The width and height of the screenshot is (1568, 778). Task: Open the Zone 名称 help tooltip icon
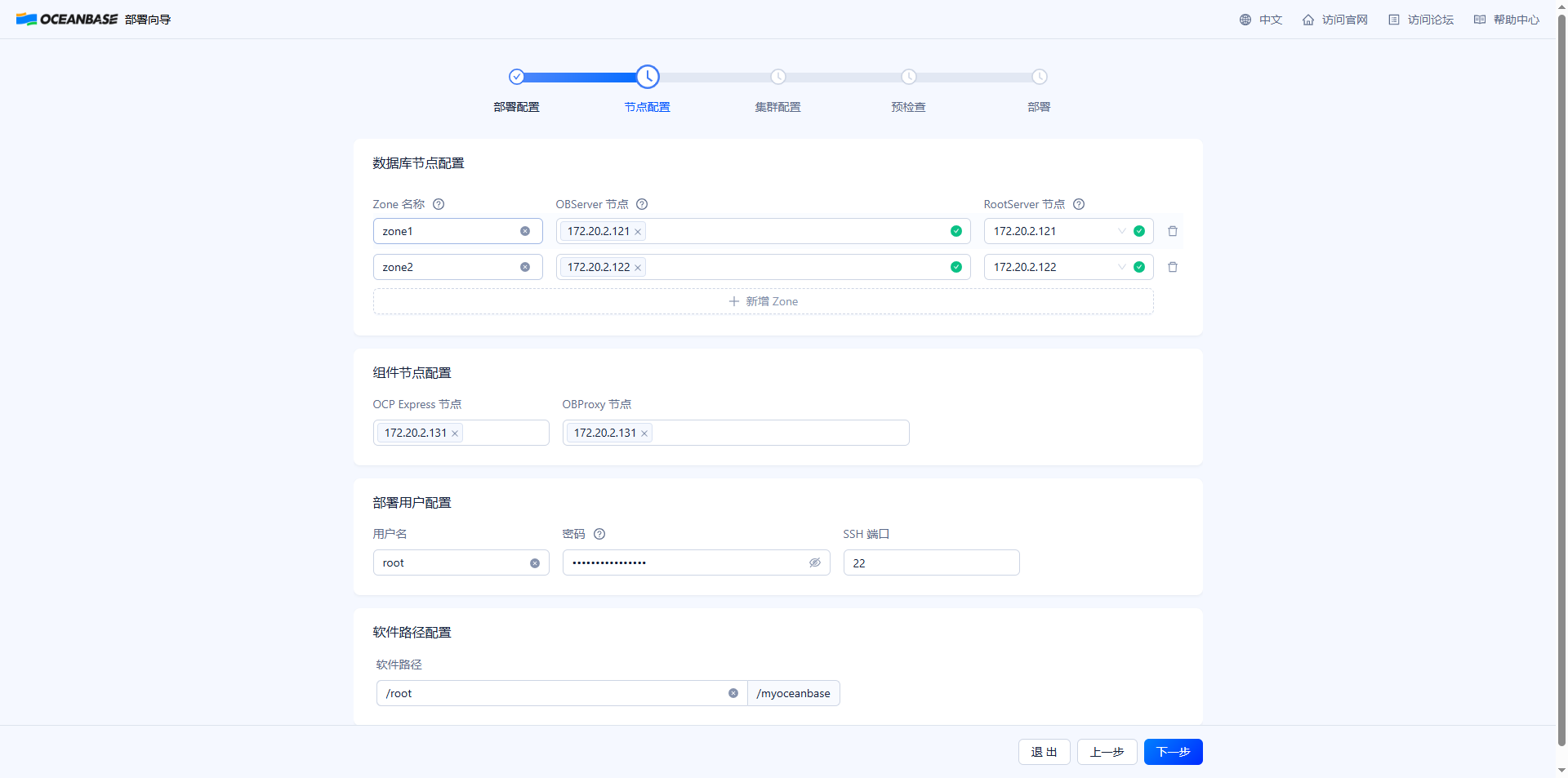point(439,204)
